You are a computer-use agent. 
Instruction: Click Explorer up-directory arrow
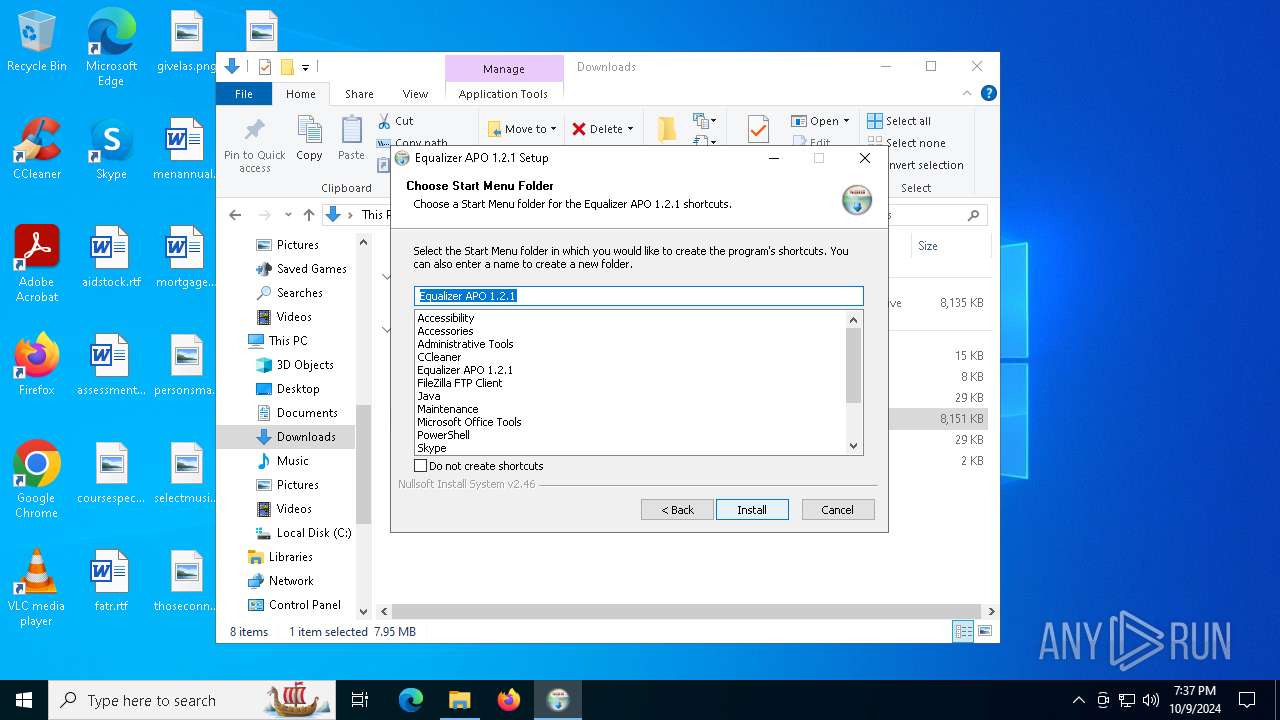[309, 215]
